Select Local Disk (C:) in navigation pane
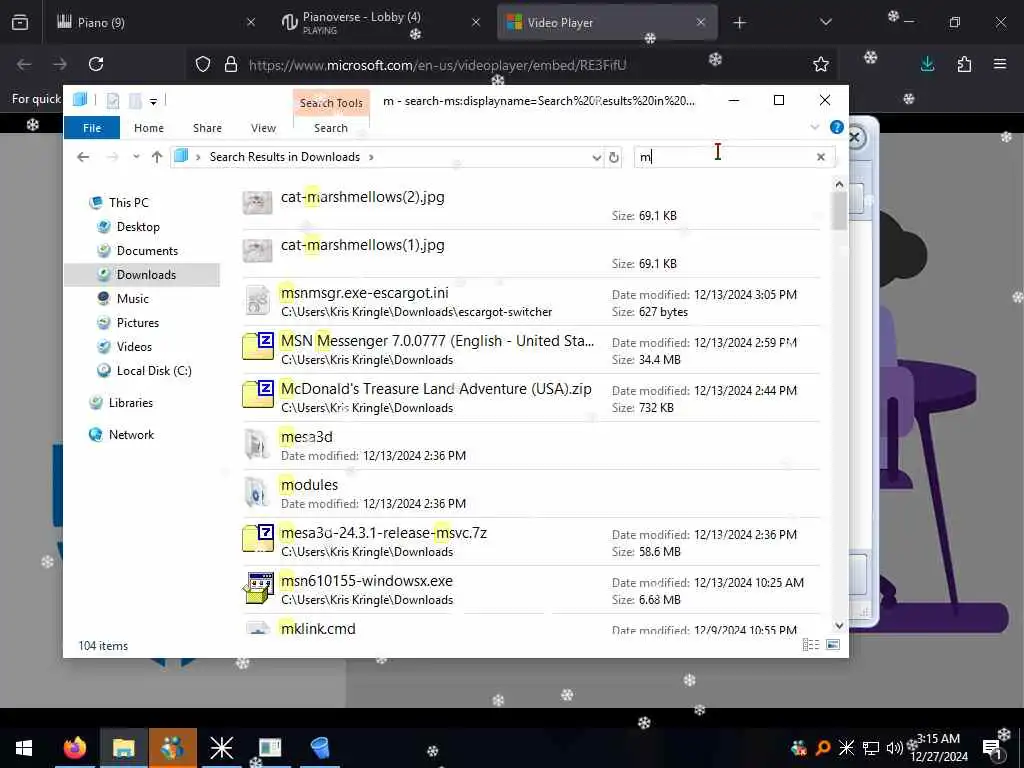The height and width of the screenshot is (768, 1024). point(153,371)
